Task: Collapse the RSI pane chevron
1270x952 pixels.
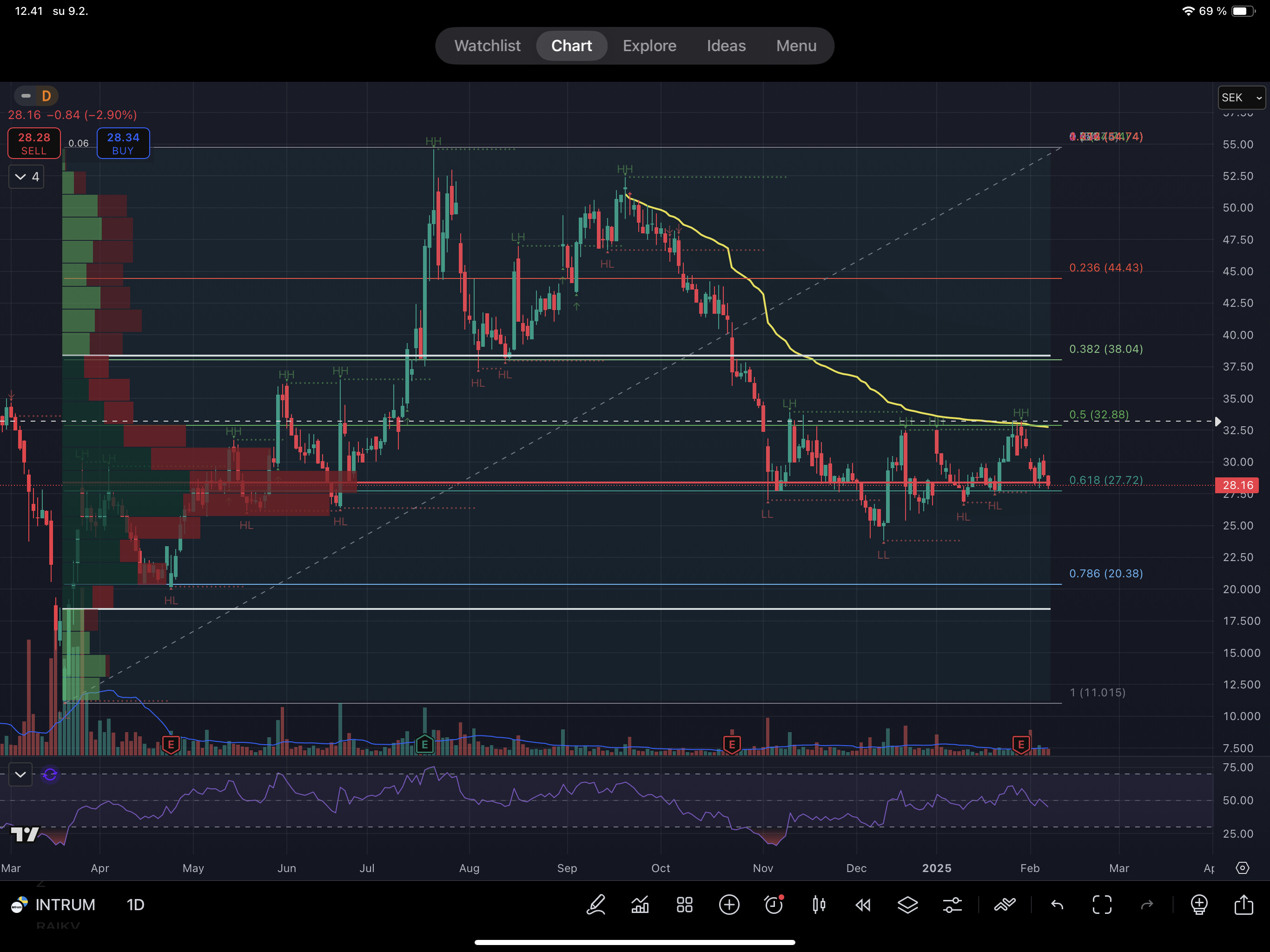Action: point(20,774)
